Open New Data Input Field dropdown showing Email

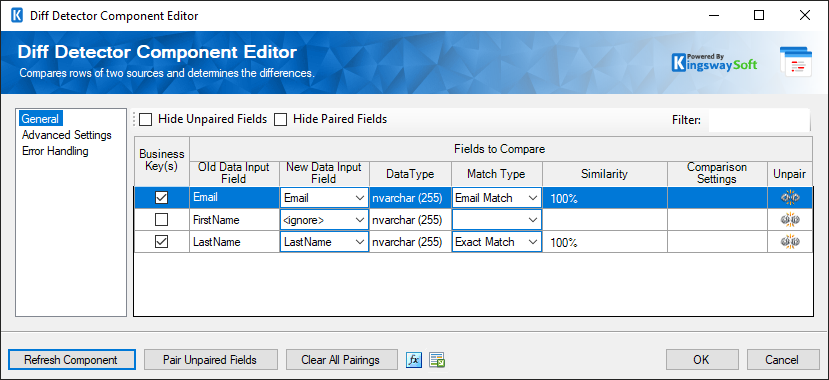(324, 198)
